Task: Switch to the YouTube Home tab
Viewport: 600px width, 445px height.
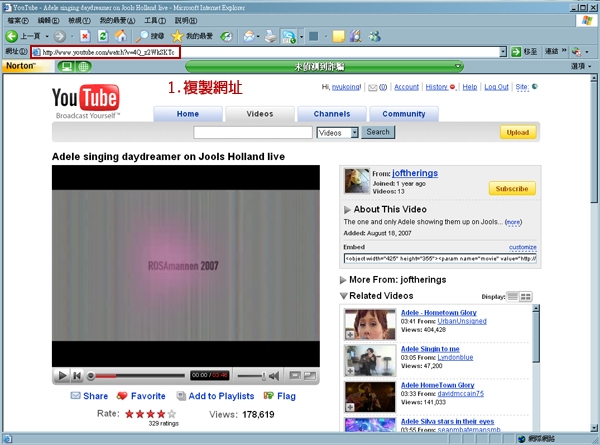Action: [188, 114]
